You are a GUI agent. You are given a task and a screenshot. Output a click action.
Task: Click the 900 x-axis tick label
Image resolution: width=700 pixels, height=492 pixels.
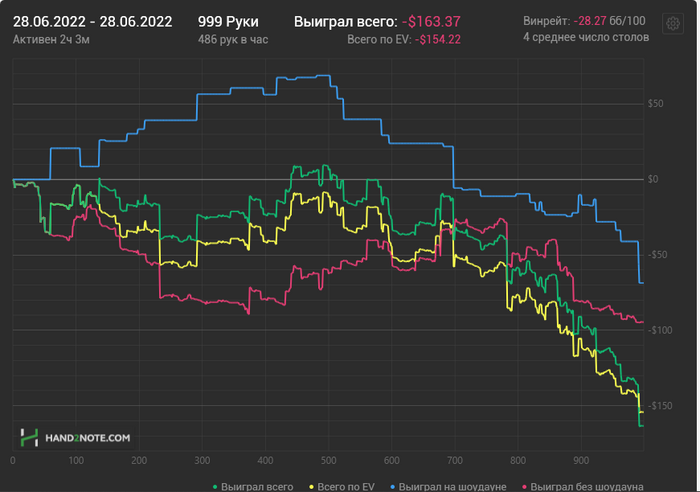[x=581, y=460]
